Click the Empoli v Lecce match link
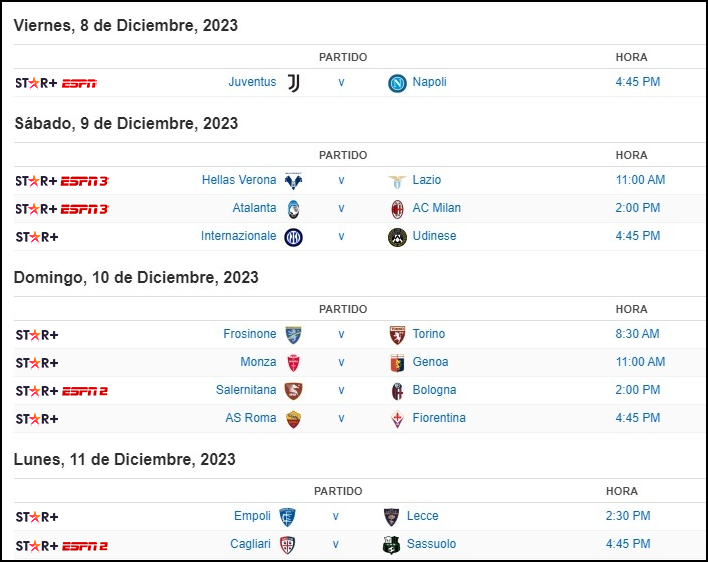 click(335, 516)
